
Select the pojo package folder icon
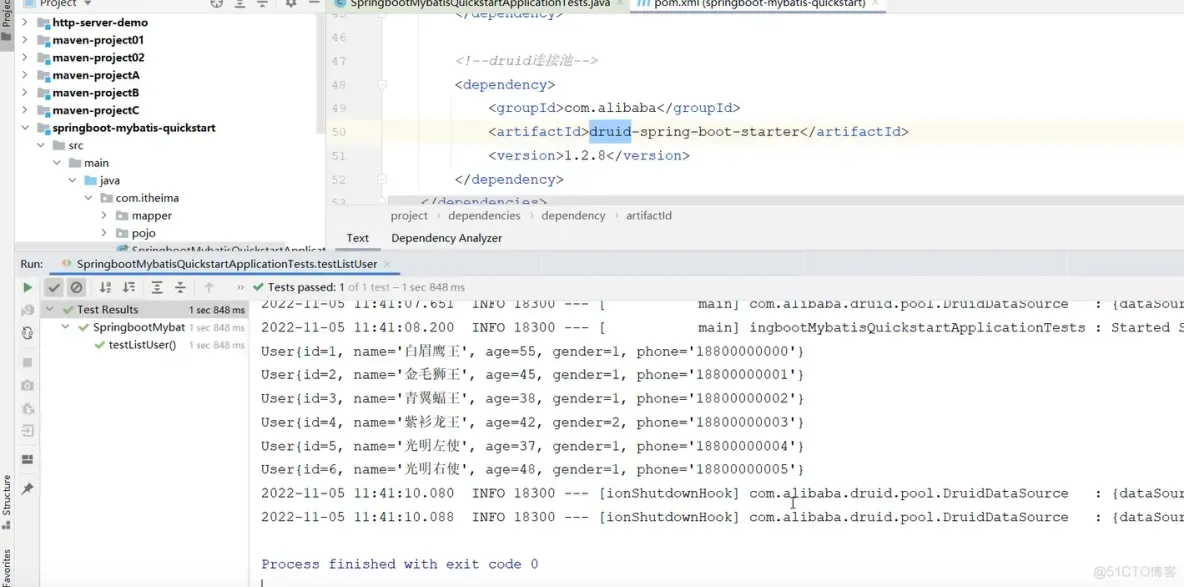[x=122, y=233]
